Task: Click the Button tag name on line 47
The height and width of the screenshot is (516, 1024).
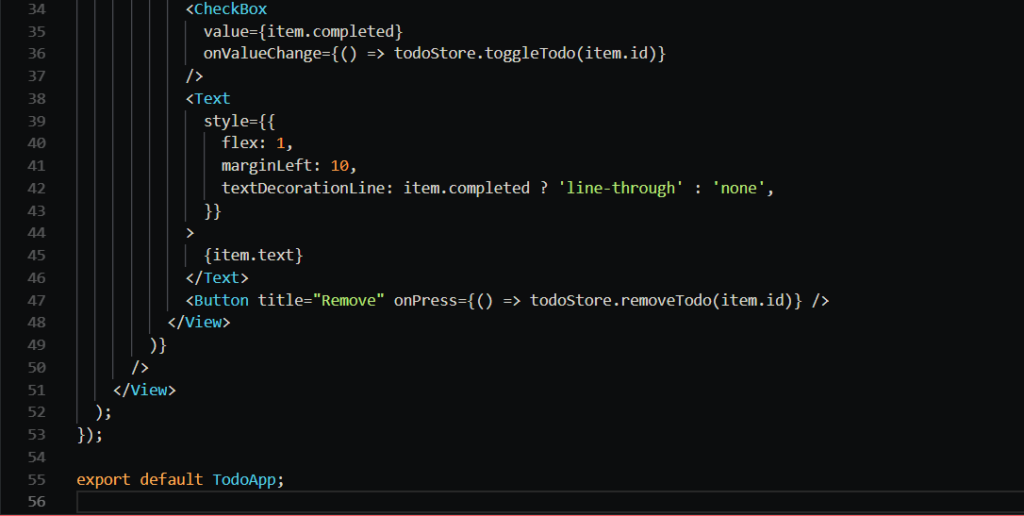Action: [x=221, y=300]
